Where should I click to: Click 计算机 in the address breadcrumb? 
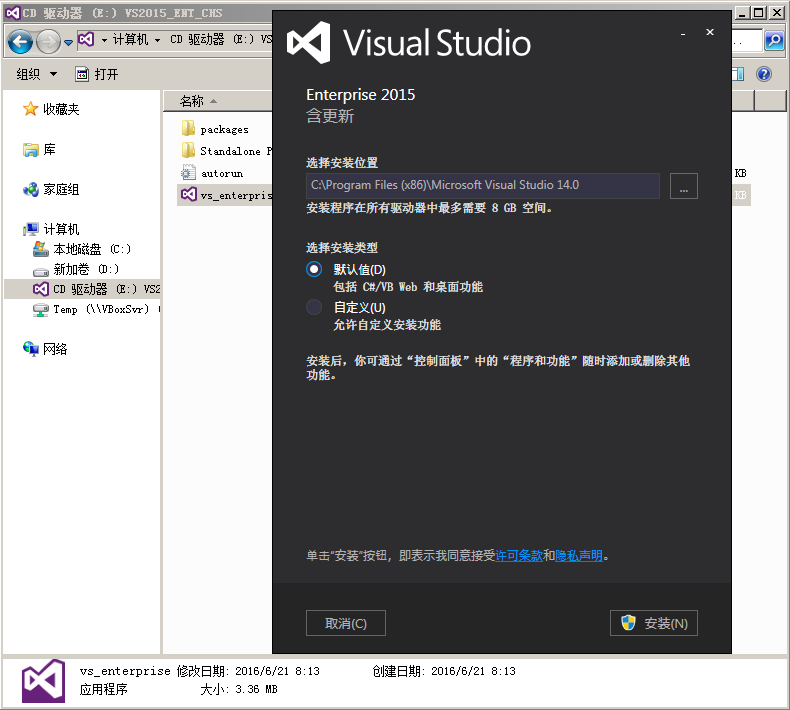click(x=130, y=39)
